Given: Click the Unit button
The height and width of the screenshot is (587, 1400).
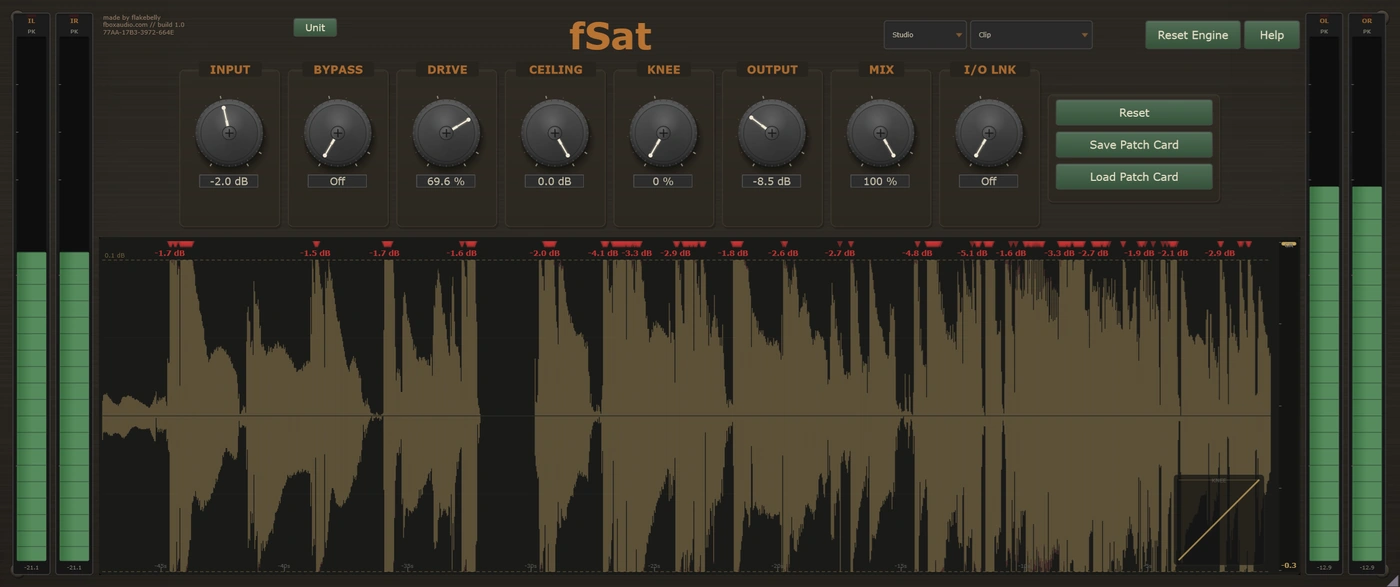Looking at the screenshot, I should pyautogui.click(x=315, y=27).
